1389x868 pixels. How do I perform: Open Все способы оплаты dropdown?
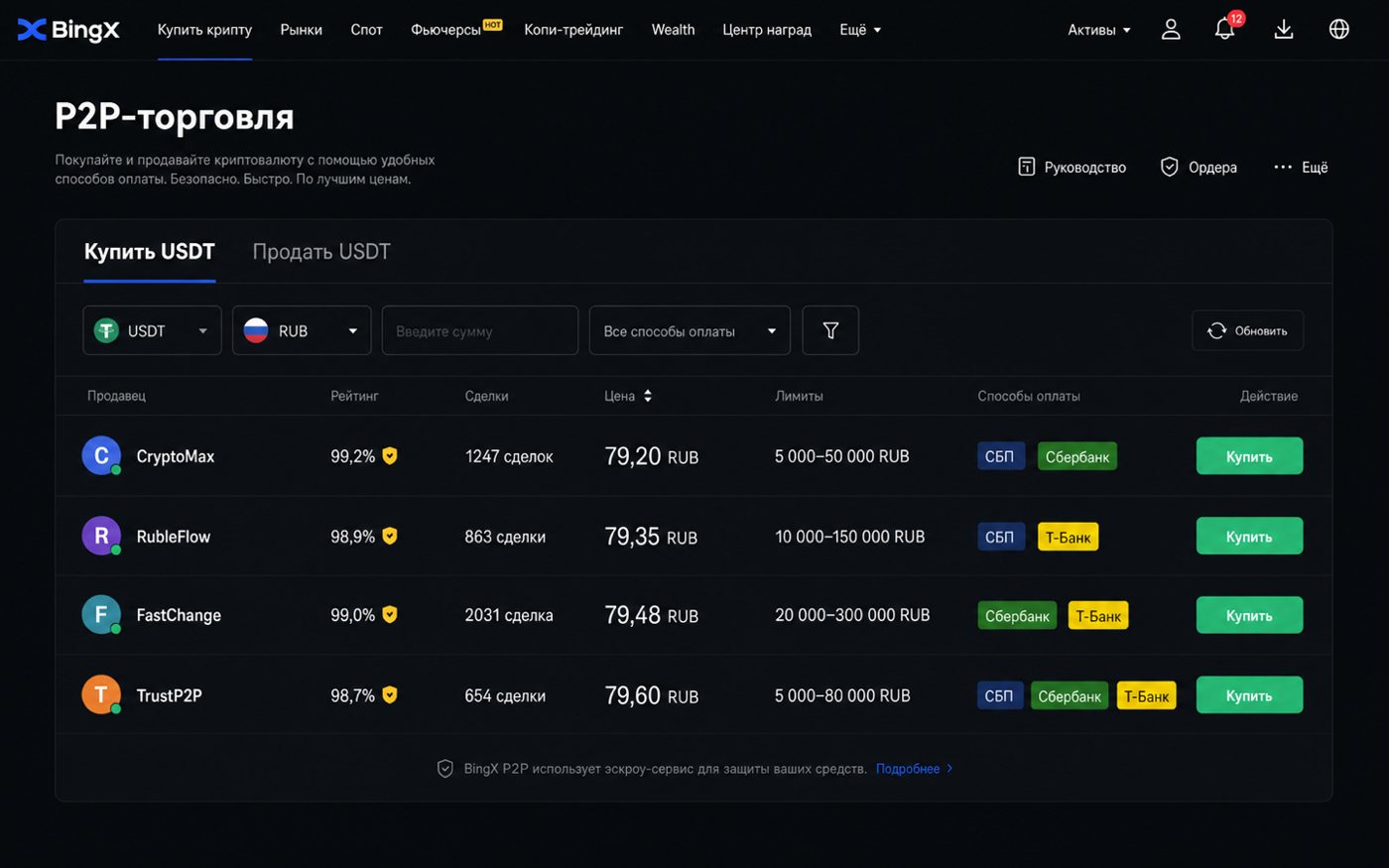(690, 330)
